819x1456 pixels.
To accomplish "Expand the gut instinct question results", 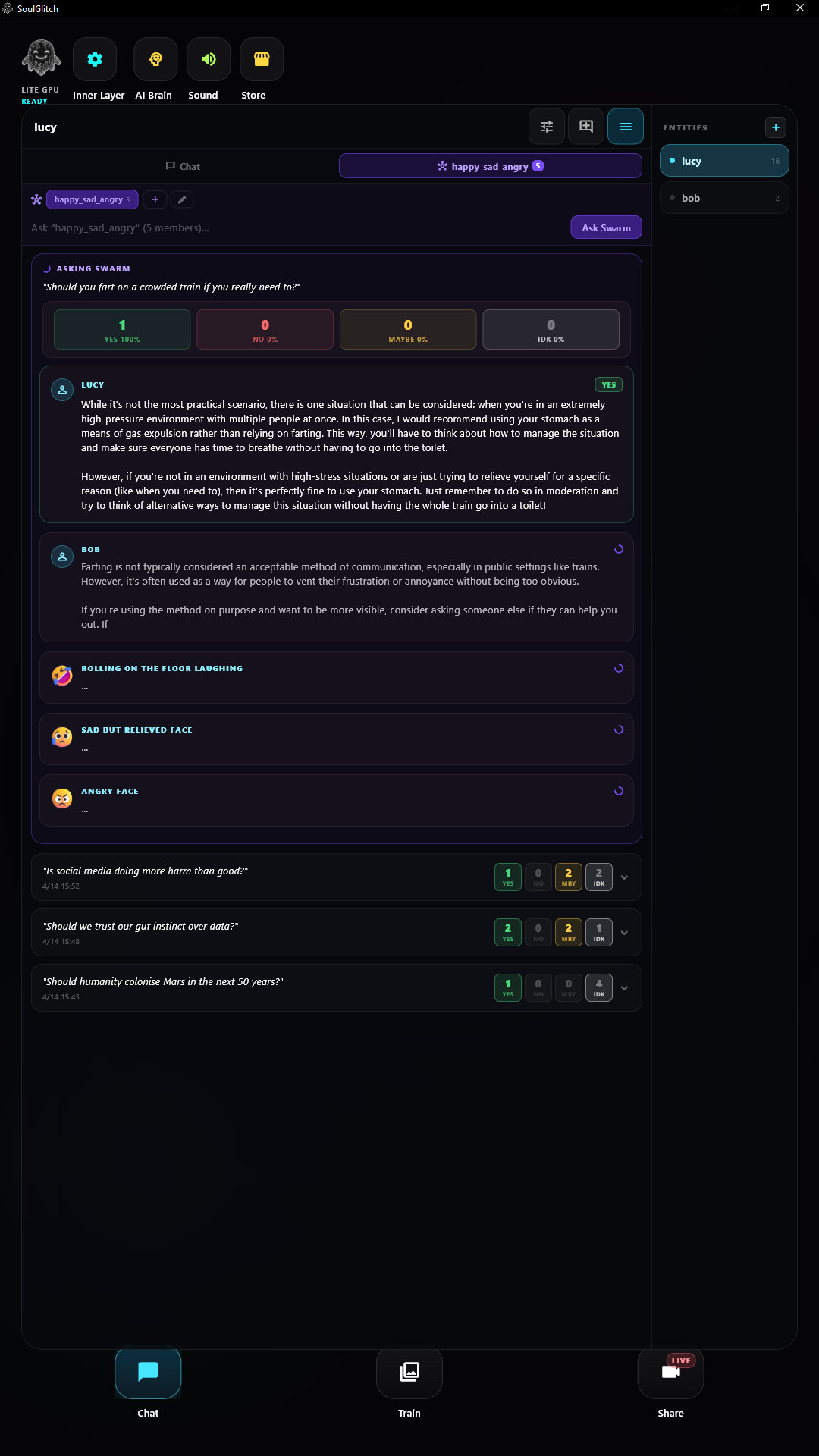I will click(x=624, y=933).
